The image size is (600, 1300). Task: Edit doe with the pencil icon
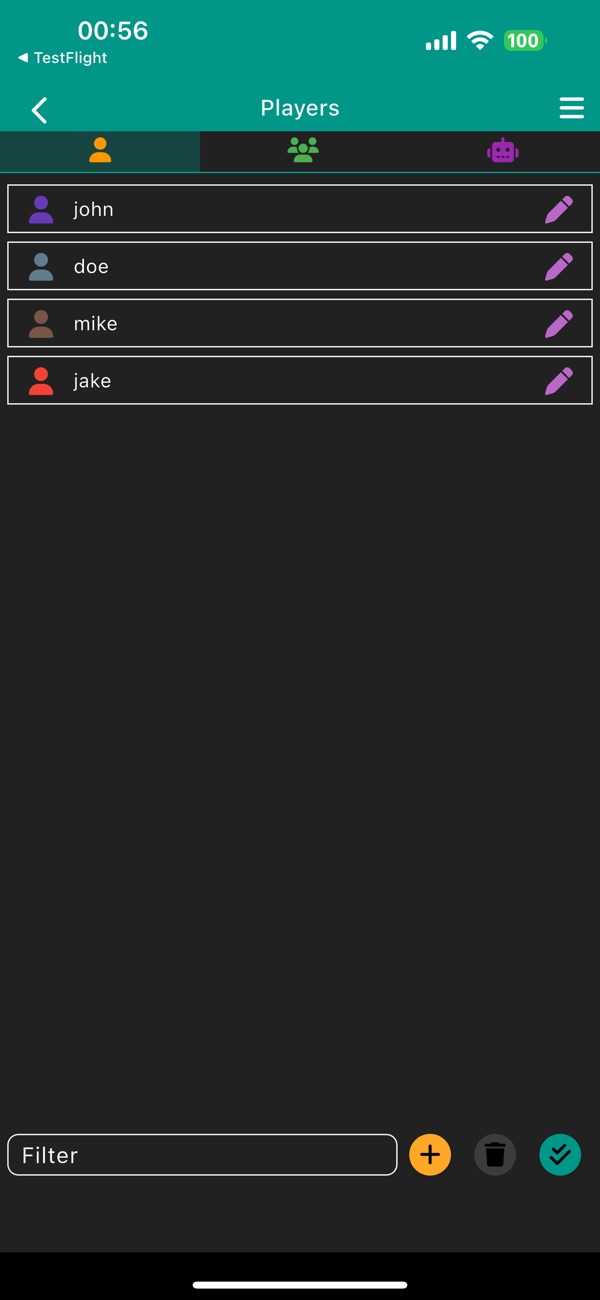click(559, 266)
